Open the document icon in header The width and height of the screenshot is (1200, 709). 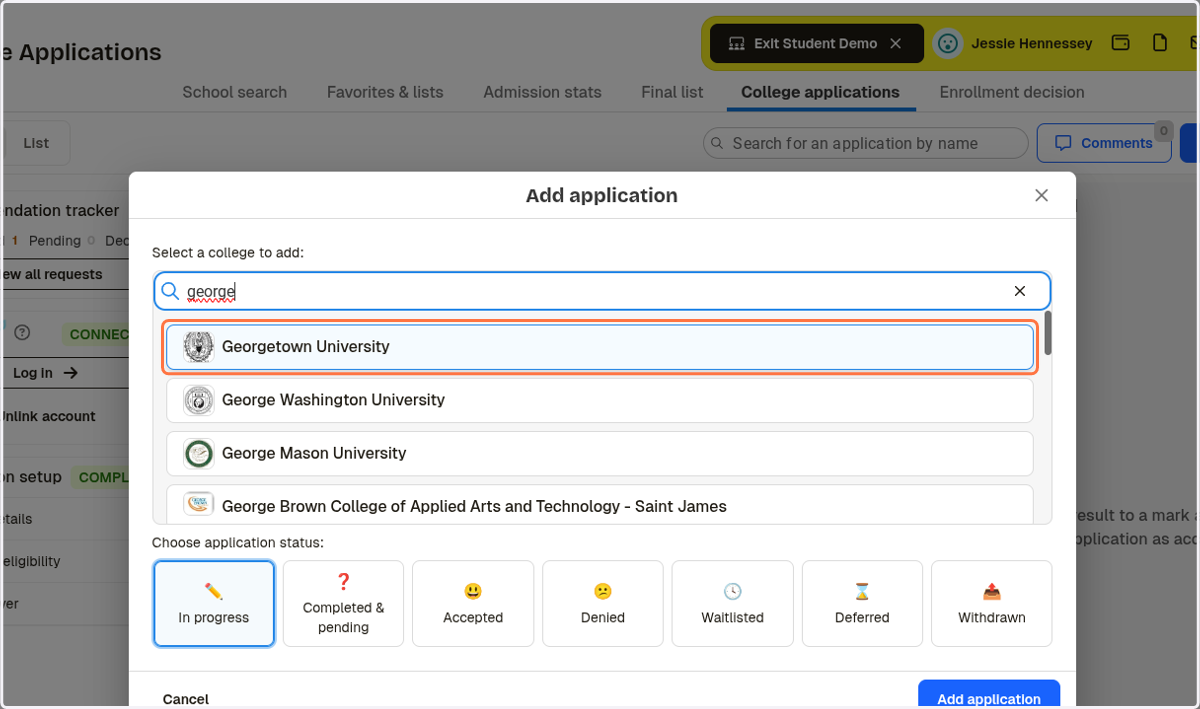tap(1160, 43)
